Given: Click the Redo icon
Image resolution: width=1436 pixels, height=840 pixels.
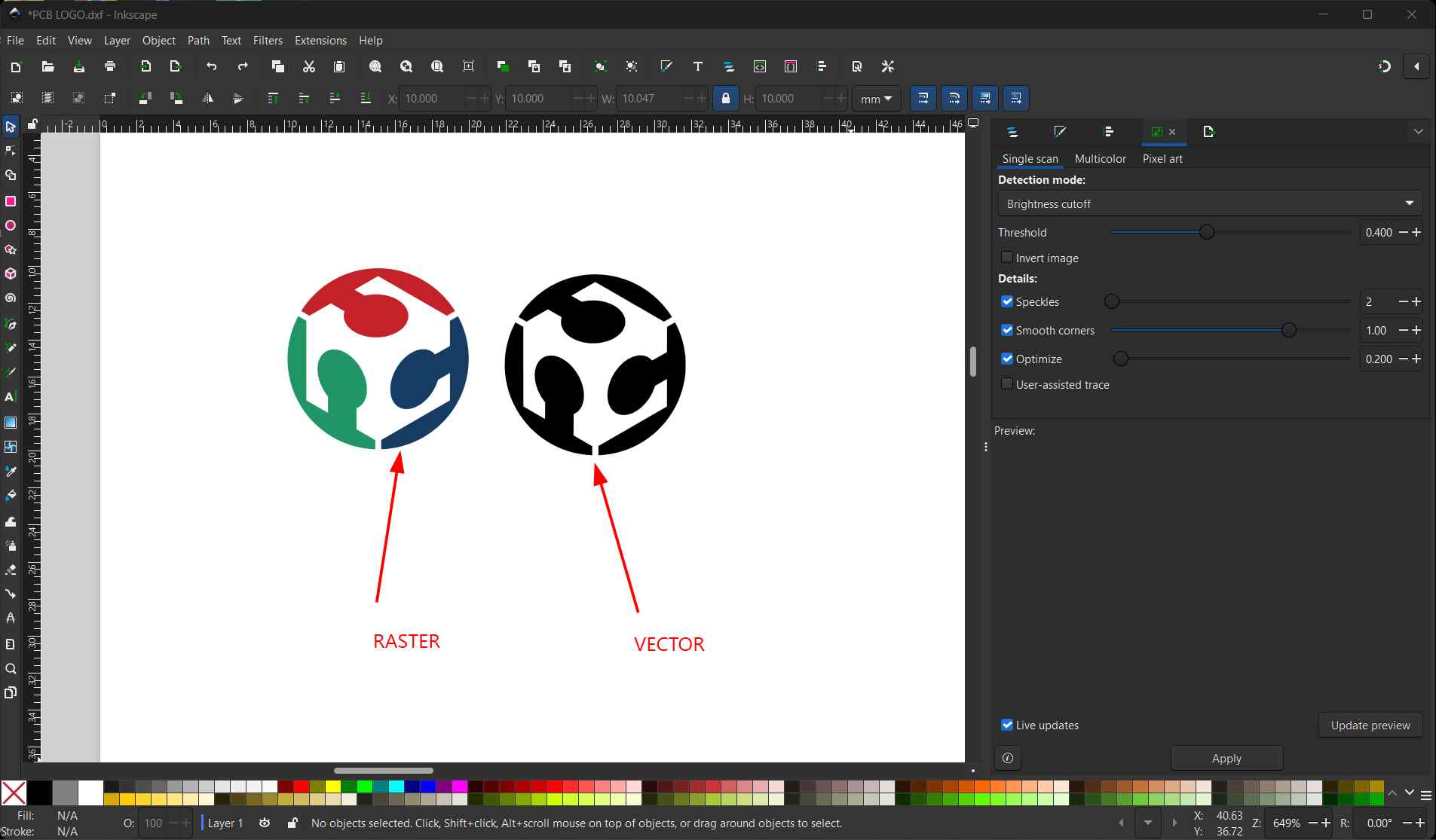Looking at the screenshot, I should (243, 66).
